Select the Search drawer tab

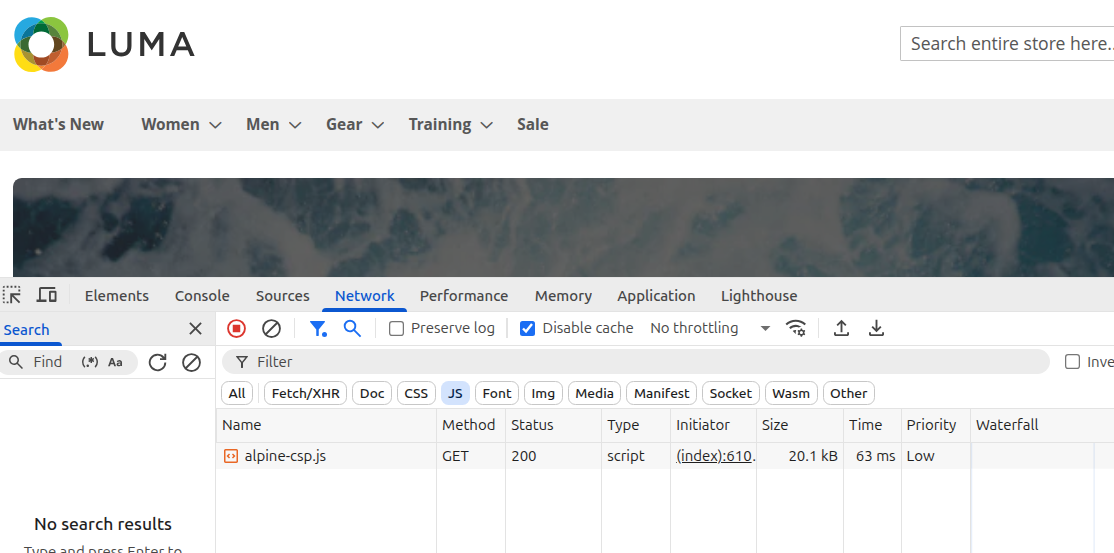coord(27,330)
